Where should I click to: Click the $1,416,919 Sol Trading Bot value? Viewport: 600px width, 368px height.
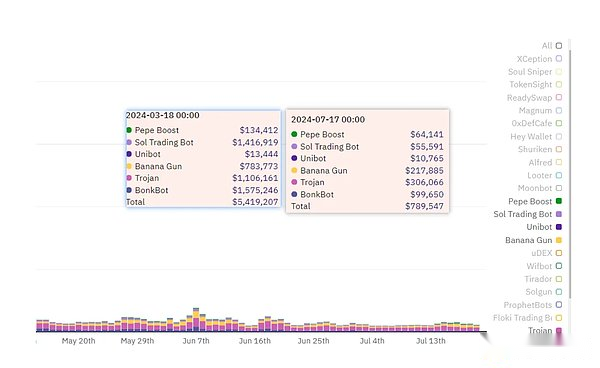pyautogui.click(x=255, y=142)
